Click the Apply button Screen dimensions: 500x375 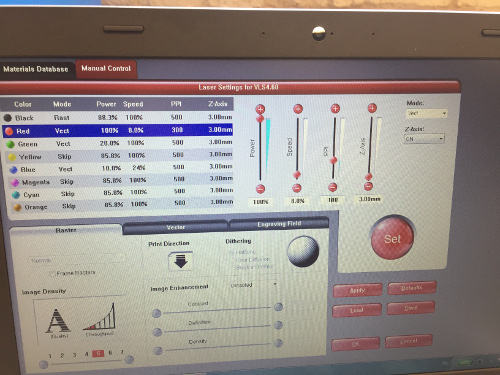pos(357,290)
